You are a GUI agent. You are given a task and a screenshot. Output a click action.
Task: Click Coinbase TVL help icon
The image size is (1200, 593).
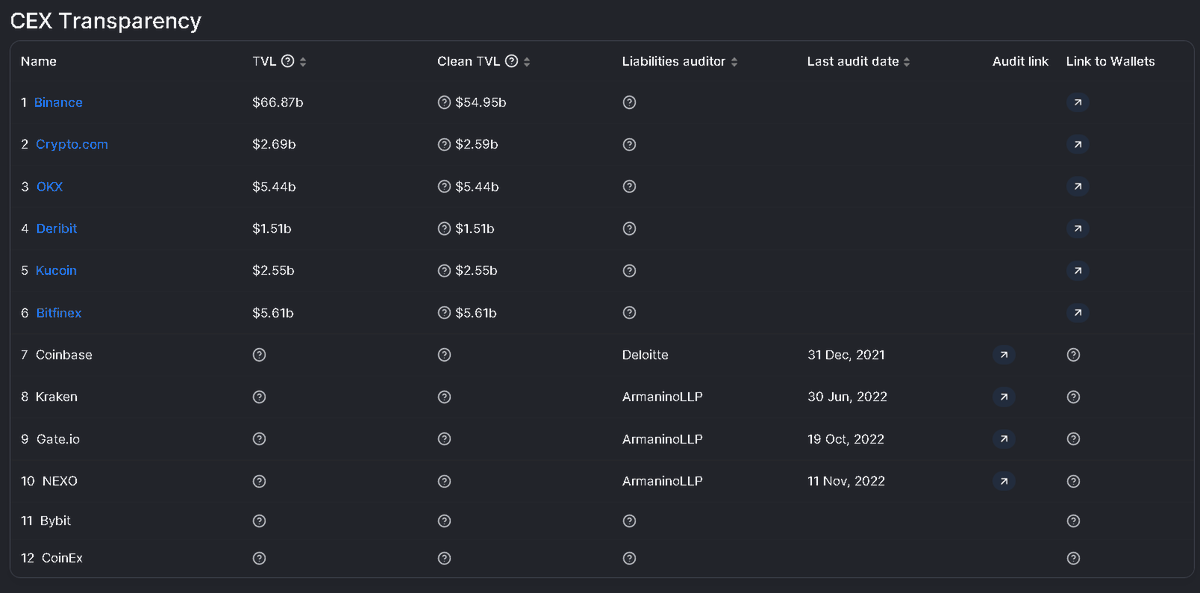click(259, 355)
